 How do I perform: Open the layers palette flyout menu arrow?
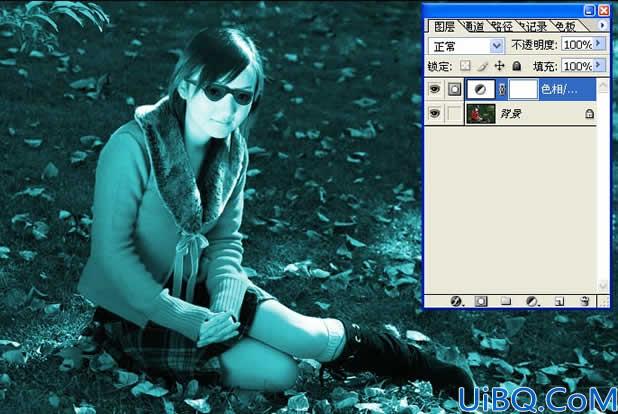click(x=602, y=25)
